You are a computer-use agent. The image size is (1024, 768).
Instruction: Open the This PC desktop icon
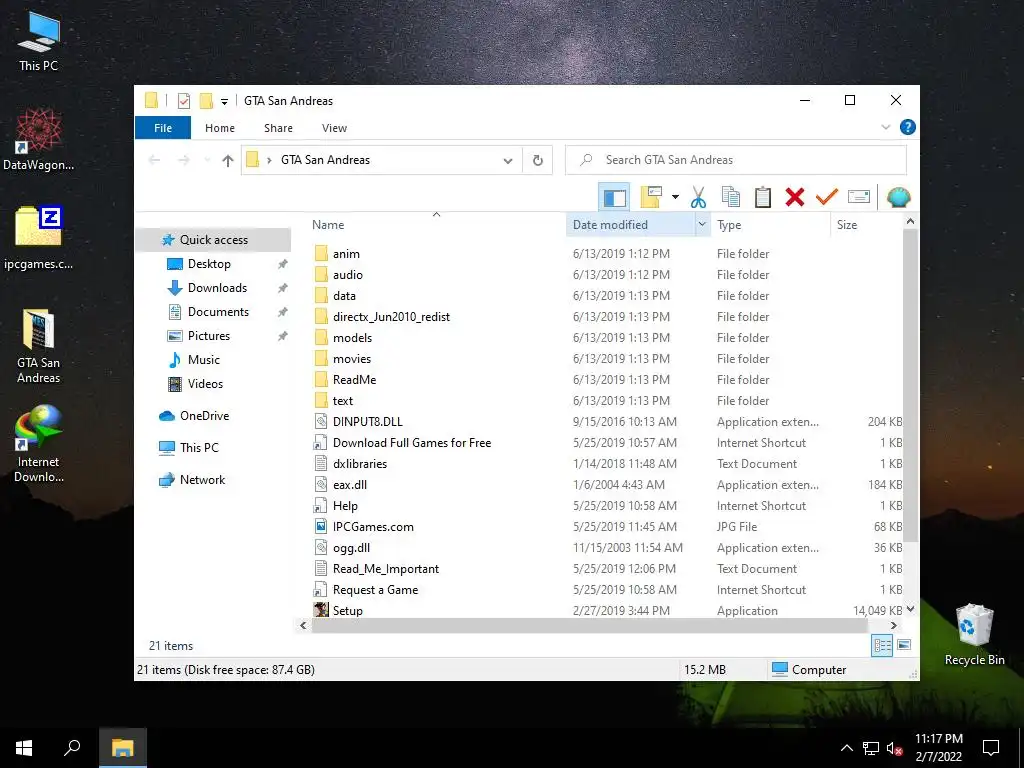(x=39, y=40)
